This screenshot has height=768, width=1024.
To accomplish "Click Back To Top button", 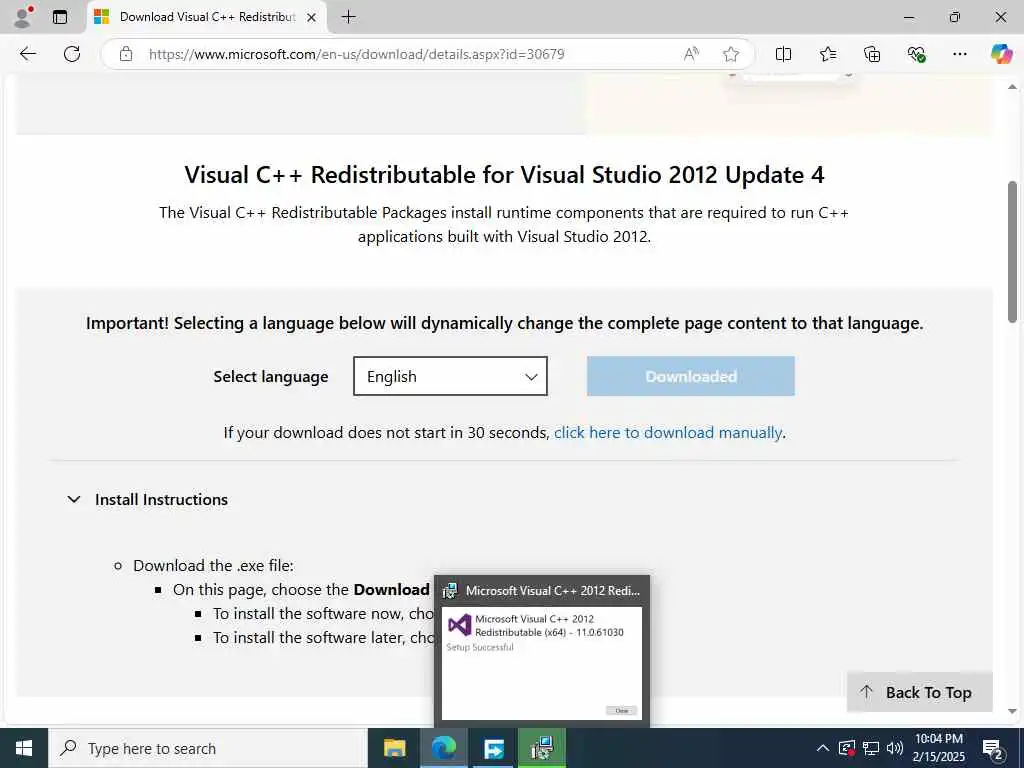I will (919, 692).
